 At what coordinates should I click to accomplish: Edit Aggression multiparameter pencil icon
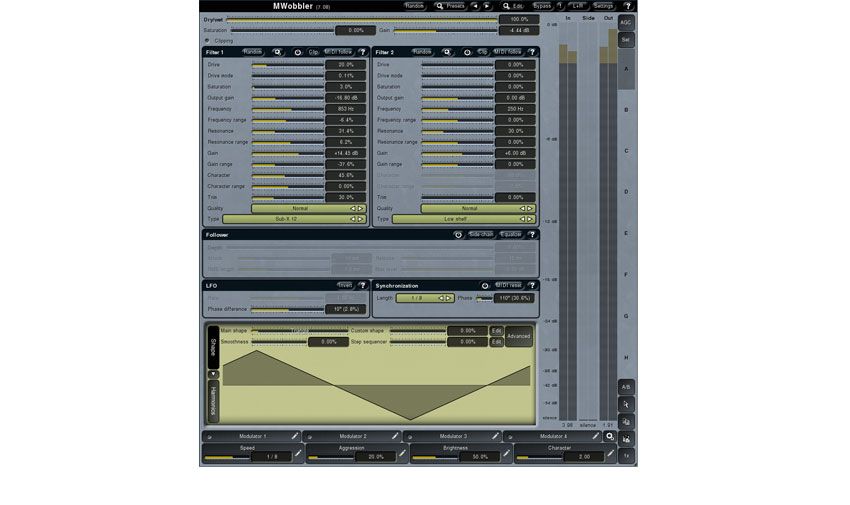tap(402, 453)
